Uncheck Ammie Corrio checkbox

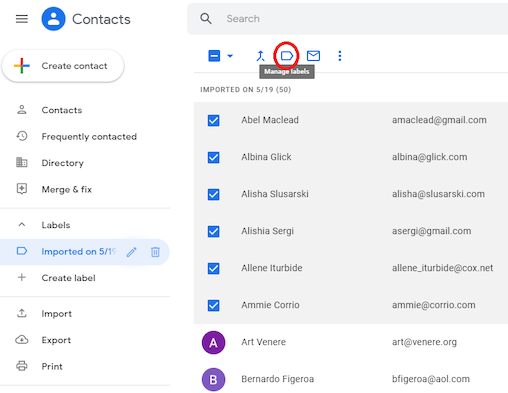[x=213, y=305]
